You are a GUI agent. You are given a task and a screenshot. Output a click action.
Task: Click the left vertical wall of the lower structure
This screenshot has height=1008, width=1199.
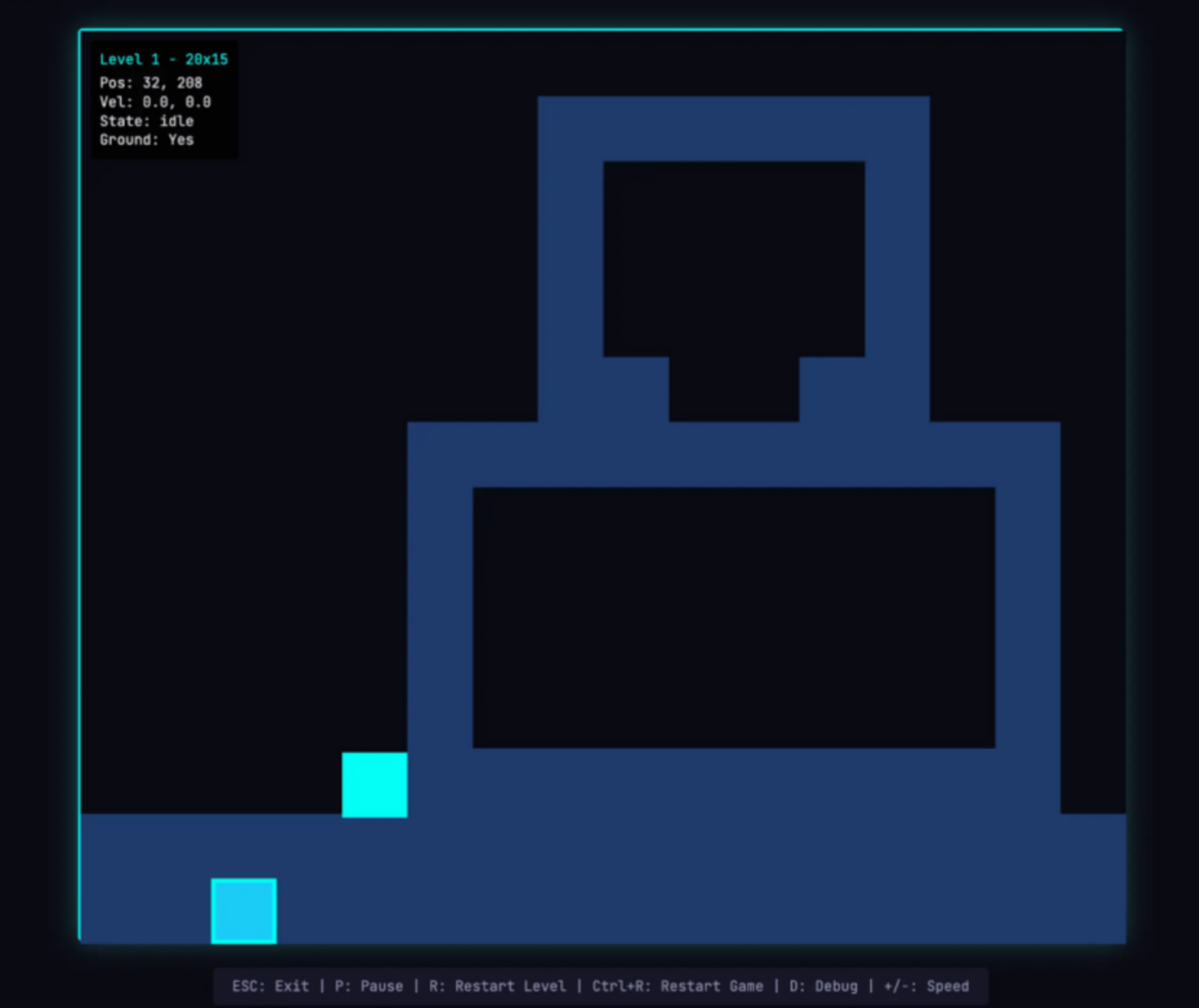pos(439,616)
